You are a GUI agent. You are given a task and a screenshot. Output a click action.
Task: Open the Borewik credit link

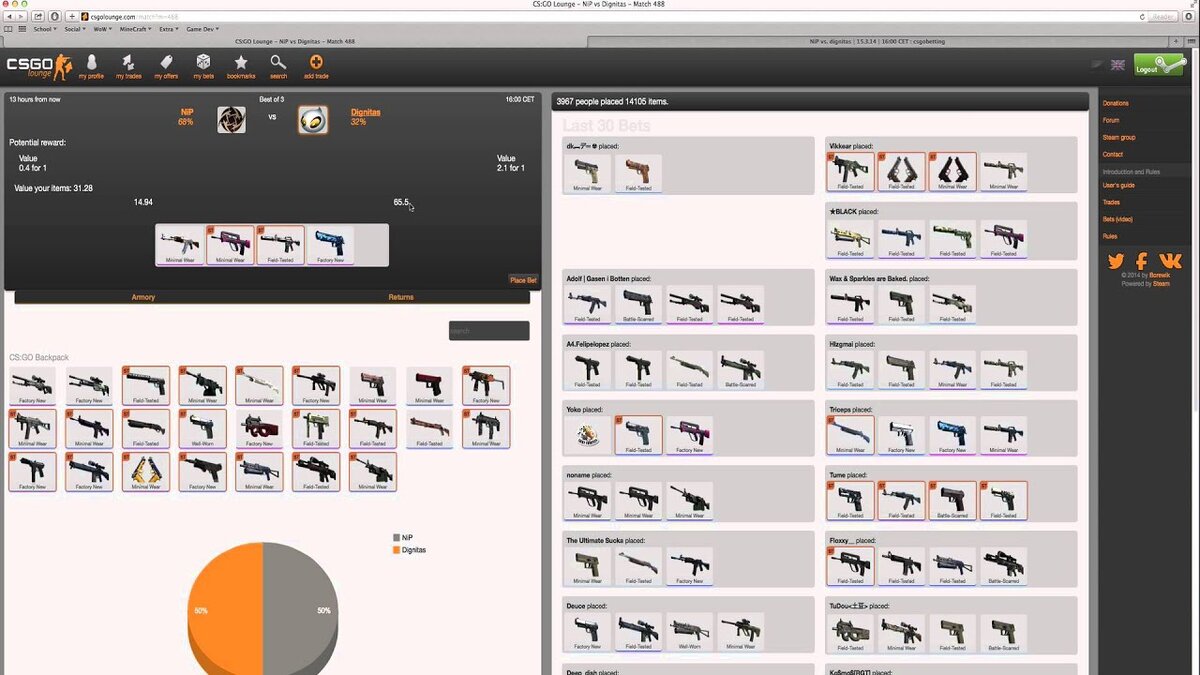pos(1159,276)
